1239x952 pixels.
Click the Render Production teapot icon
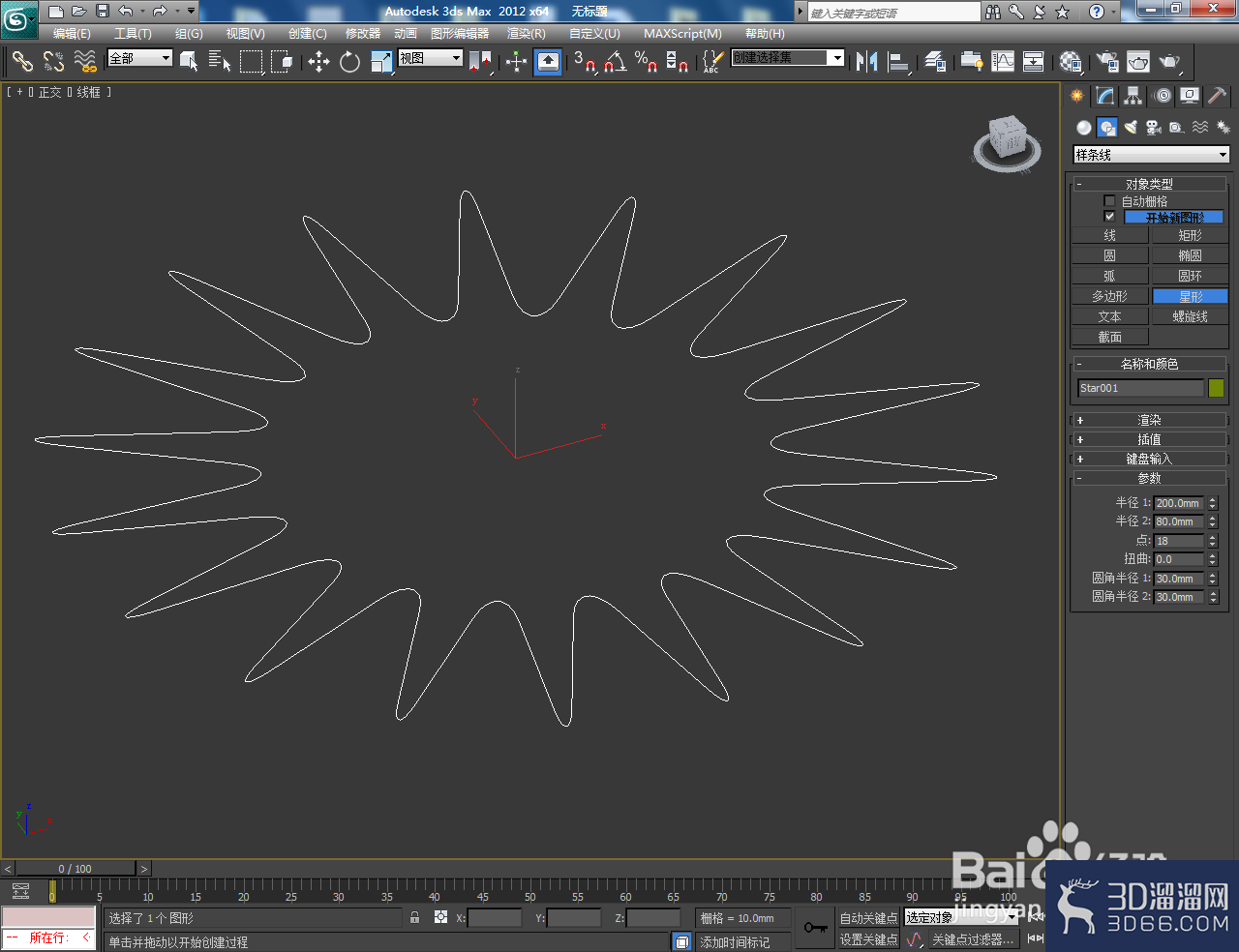1170,62
